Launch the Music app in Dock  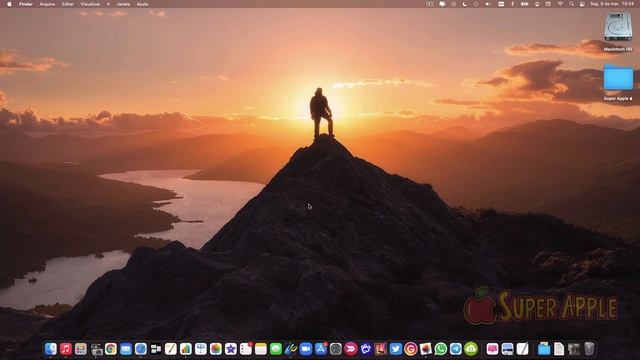point(66,349)
